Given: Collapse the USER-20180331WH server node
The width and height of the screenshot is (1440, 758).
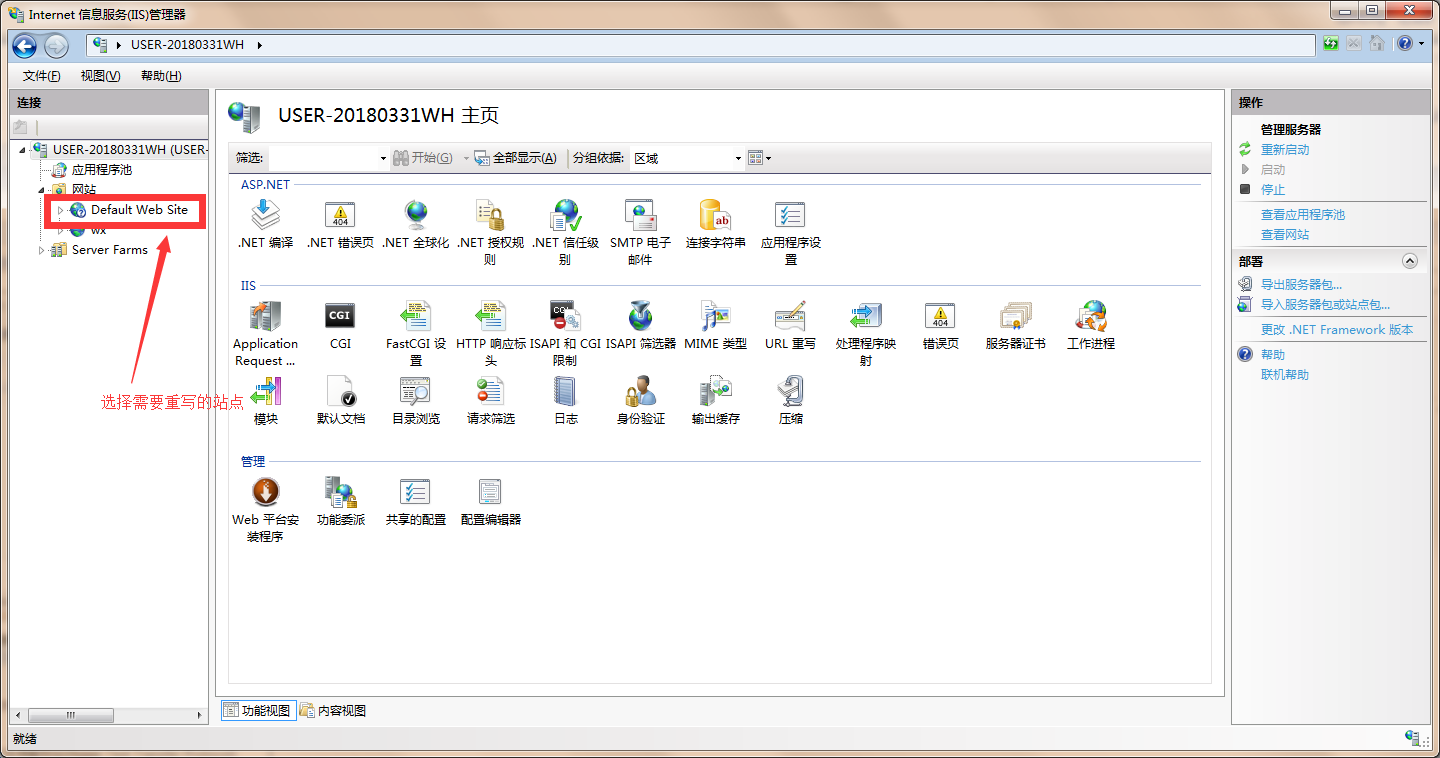Looking at the screenshot, I should 22,150.
